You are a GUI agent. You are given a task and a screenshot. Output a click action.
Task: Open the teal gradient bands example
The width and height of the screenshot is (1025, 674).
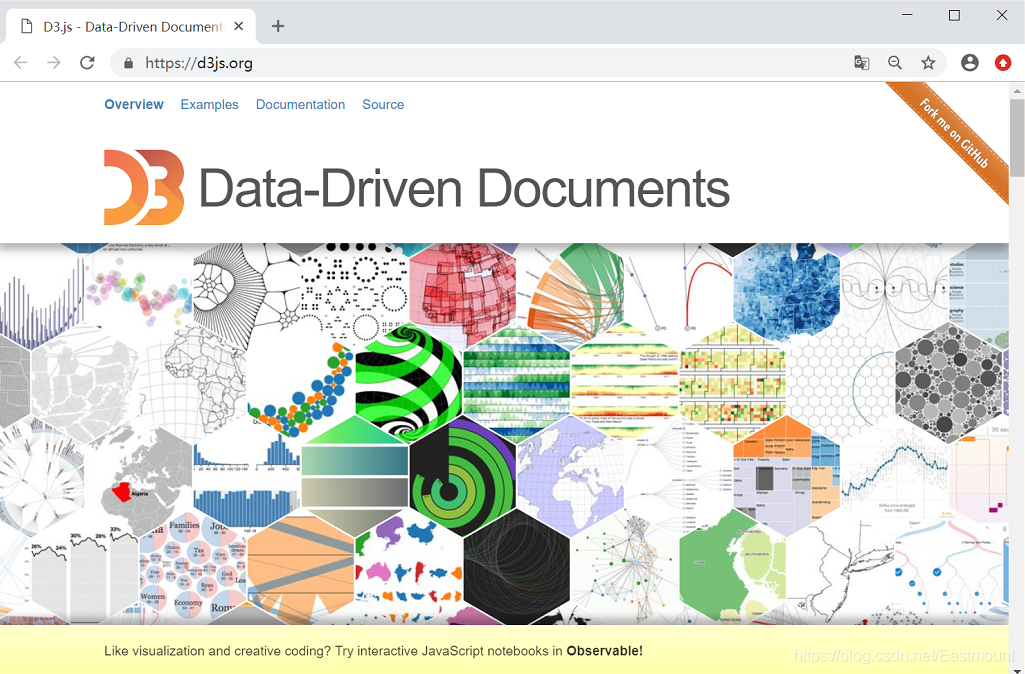(x=355, y=477)
